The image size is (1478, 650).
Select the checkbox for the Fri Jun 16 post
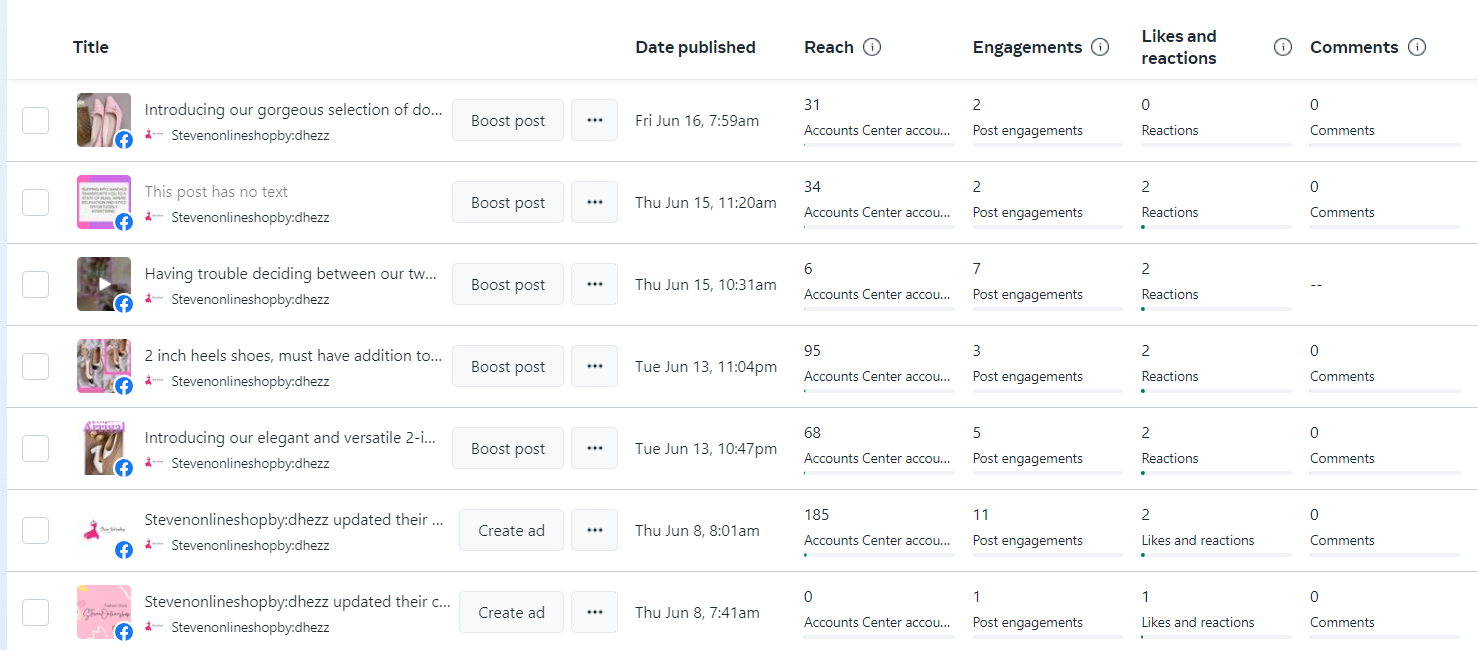tap(36, 120)
